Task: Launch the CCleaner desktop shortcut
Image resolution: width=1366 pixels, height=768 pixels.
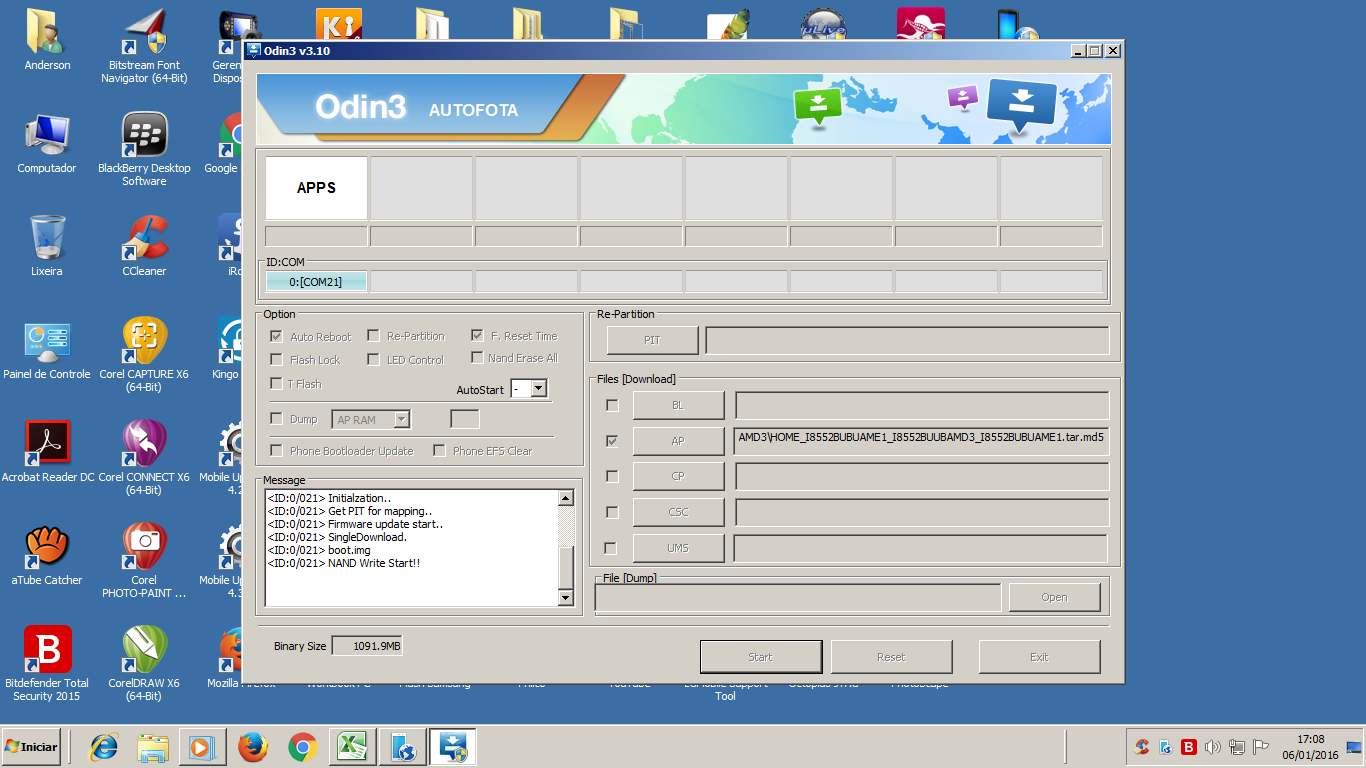Action: [144, 246]
